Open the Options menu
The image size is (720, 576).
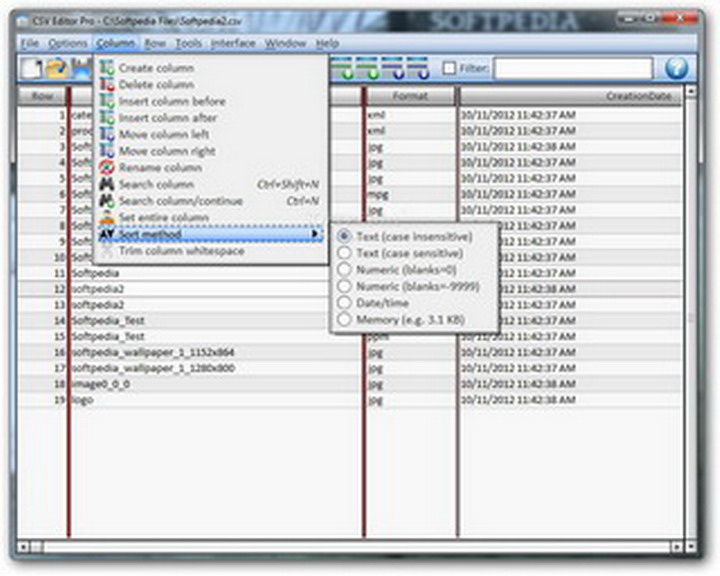coord(68,44)
